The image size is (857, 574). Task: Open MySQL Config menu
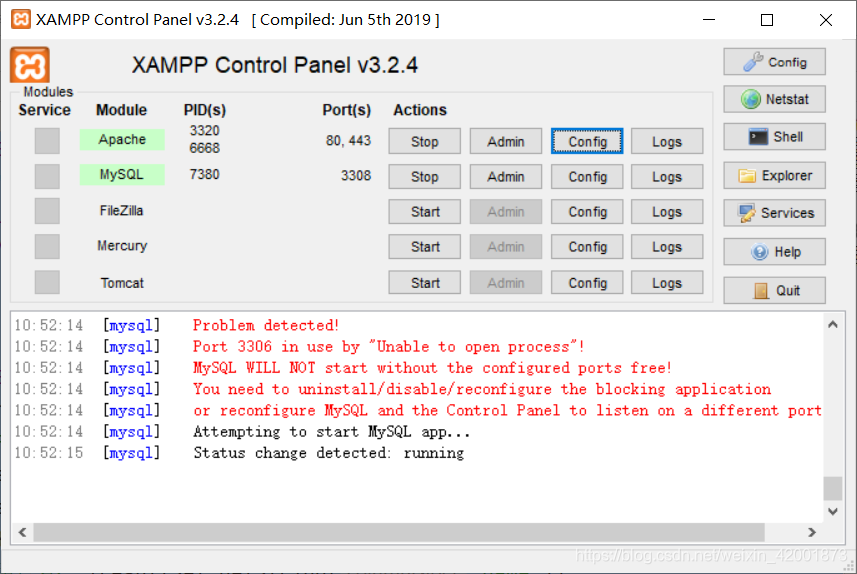(x=587, y=176)
